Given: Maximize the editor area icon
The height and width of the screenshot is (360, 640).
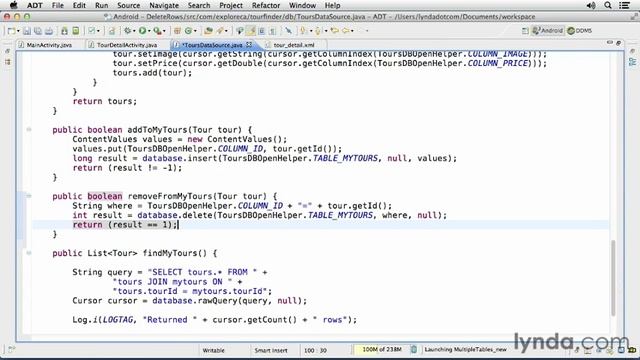Looking at the screenshot, I should (x=618, y=43).
